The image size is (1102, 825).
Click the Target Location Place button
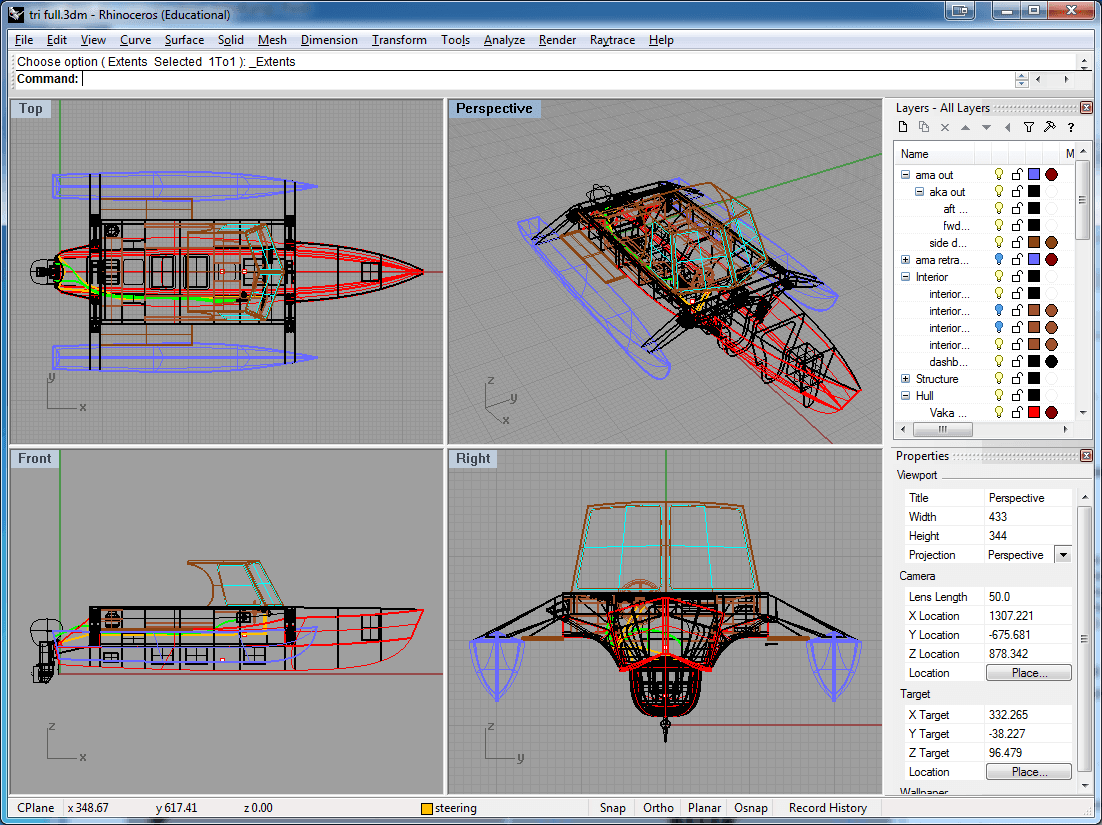coord(1028,772)
